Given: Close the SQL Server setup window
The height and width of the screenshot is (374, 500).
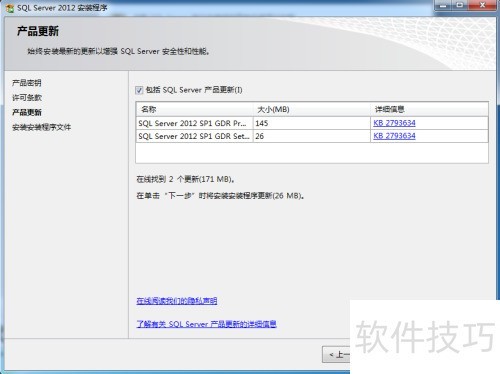Looking at the screenshot, I should 482,5.
